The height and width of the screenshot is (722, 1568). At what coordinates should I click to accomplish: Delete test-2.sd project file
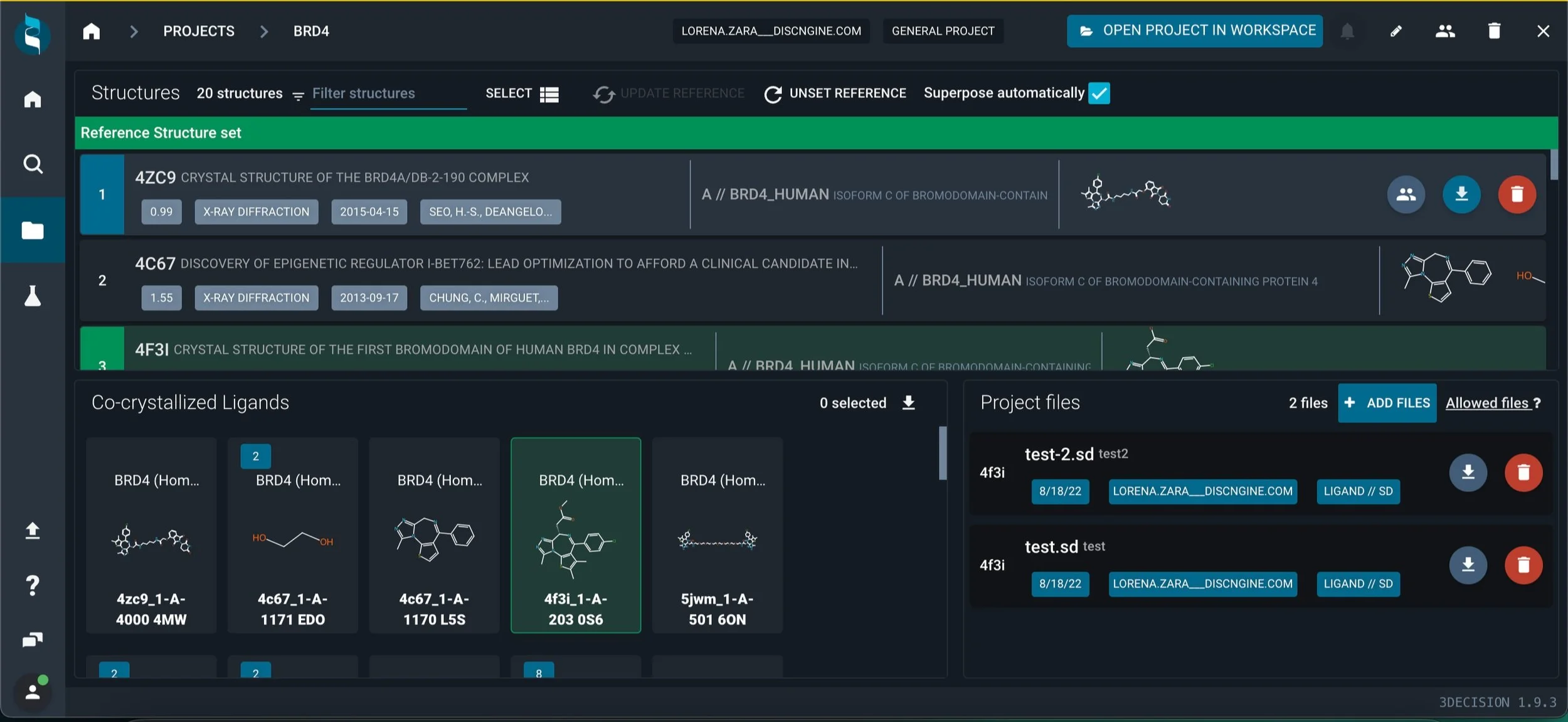1523,472
